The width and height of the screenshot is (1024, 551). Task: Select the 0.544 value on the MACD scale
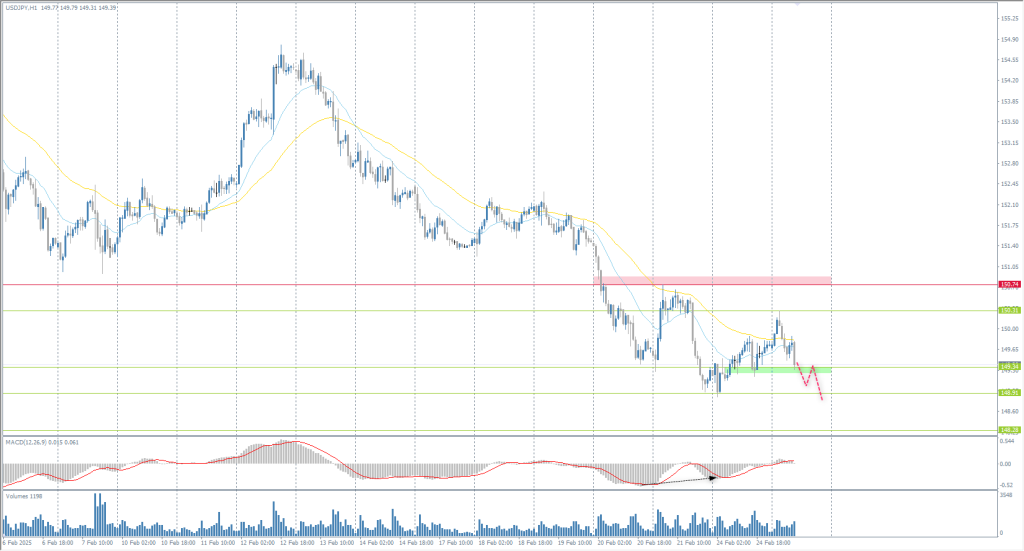(1007, 441)
